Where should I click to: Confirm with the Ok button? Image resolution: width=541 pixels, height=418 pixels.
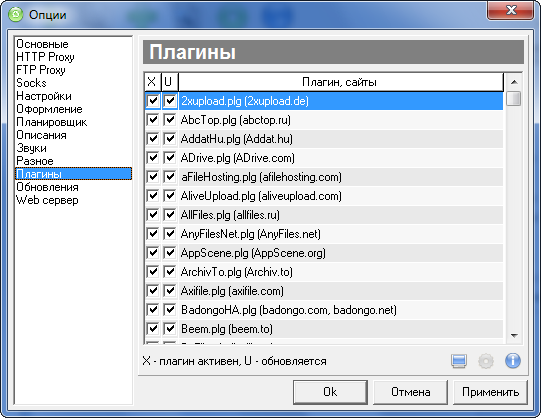point(330,392)
